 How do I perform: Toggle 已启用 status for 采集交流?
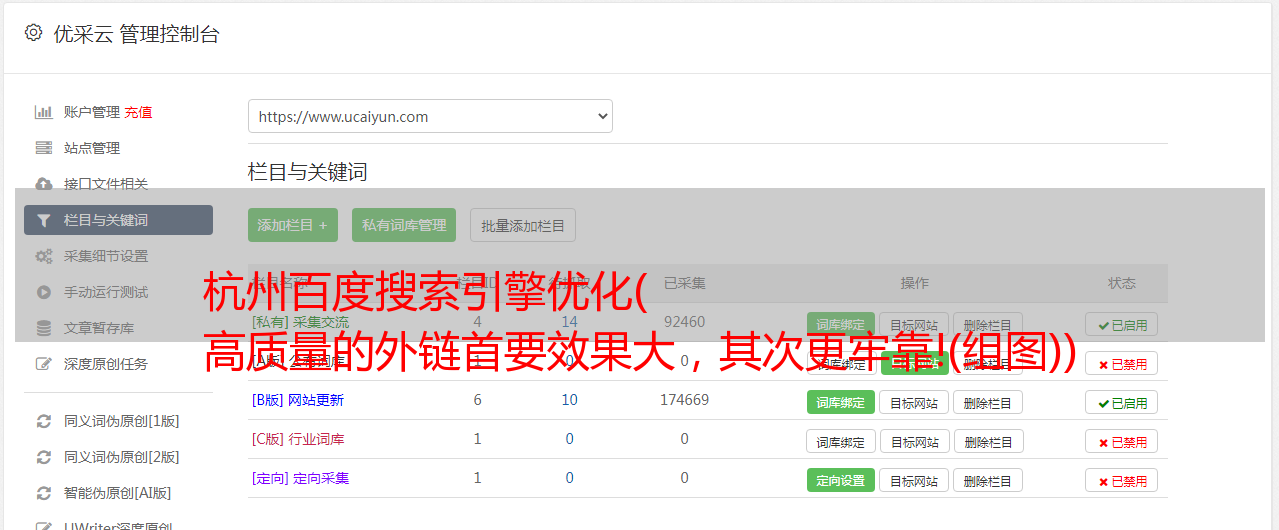click(1122, 325)
